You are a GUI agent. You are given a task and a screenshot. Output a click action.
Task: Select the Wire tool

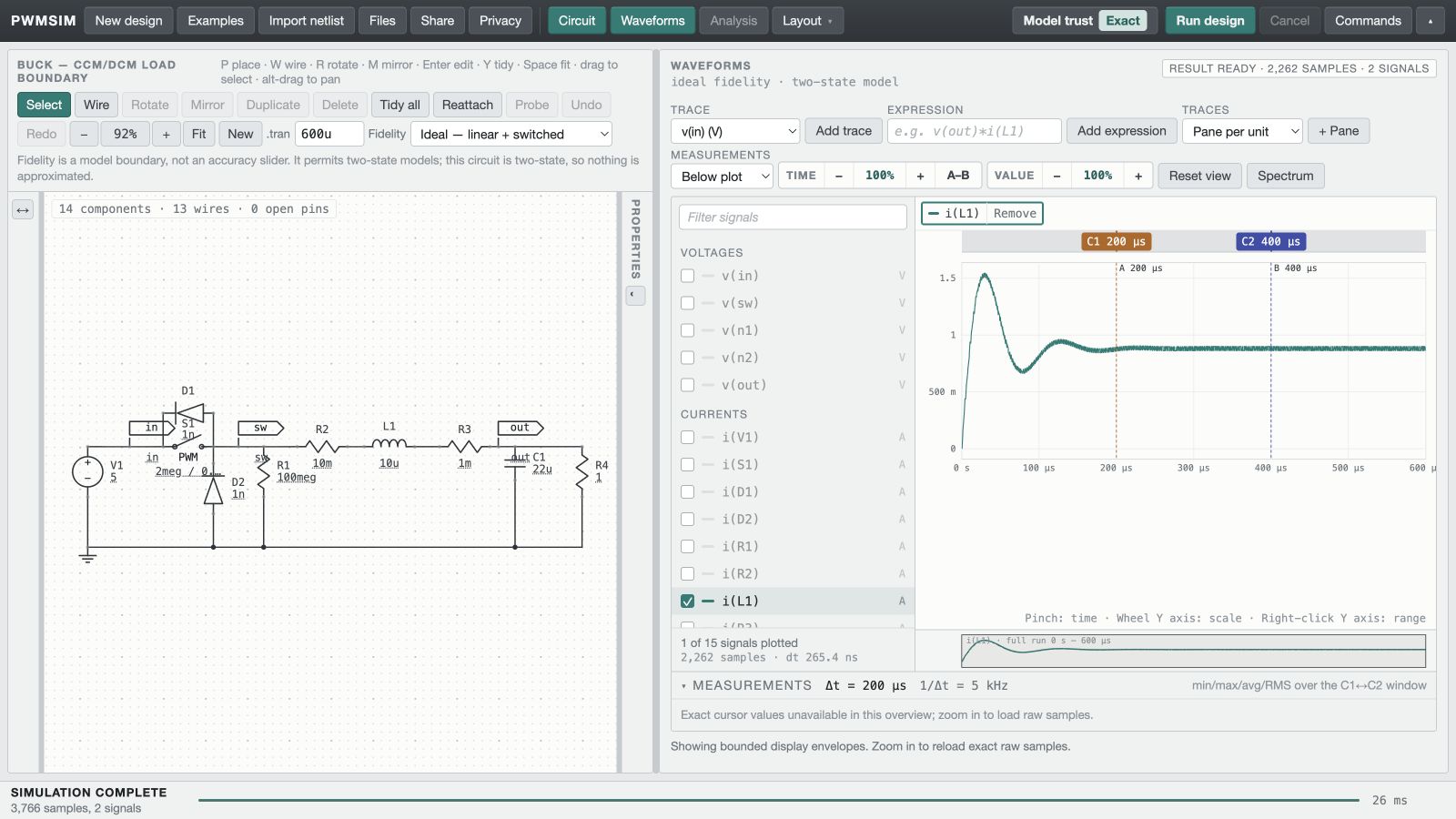pos(96,105)
